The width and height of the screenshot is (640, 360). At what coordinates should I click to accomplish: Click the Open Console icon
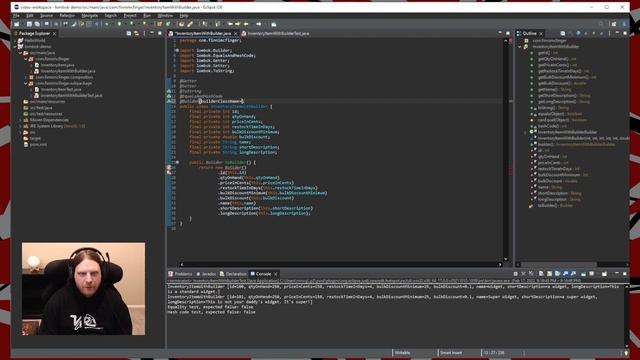point(604,274)
